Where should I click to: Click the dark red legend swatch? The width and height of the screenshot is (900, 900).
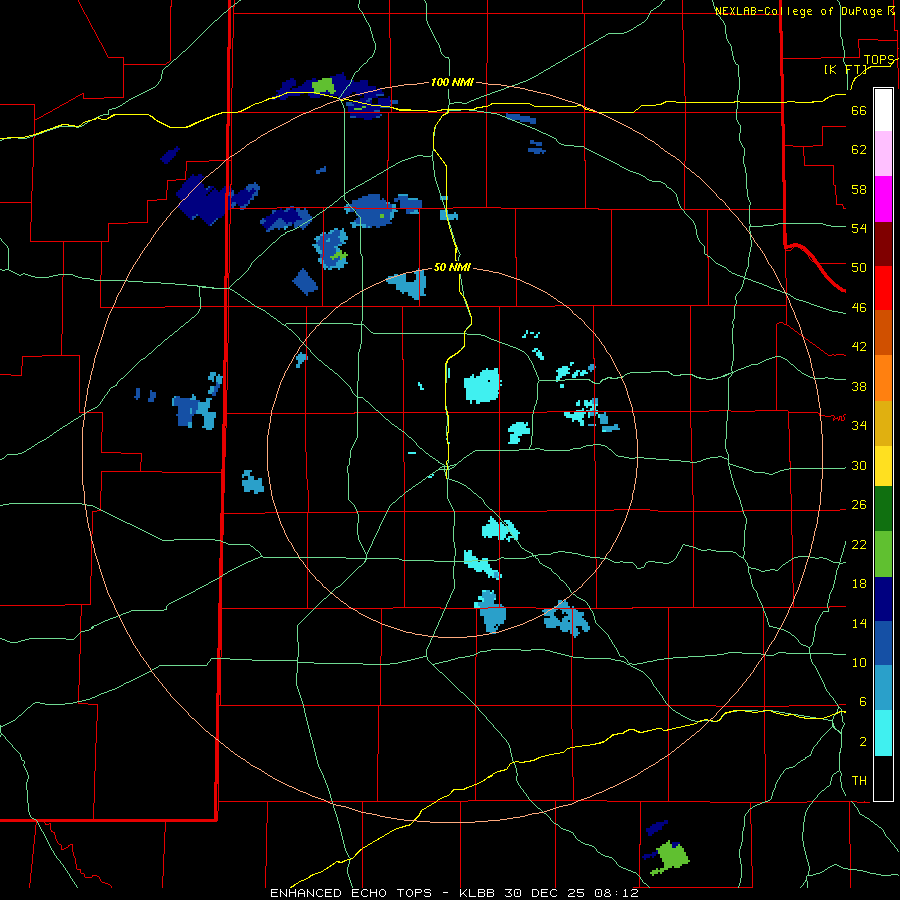coord(883,244)
